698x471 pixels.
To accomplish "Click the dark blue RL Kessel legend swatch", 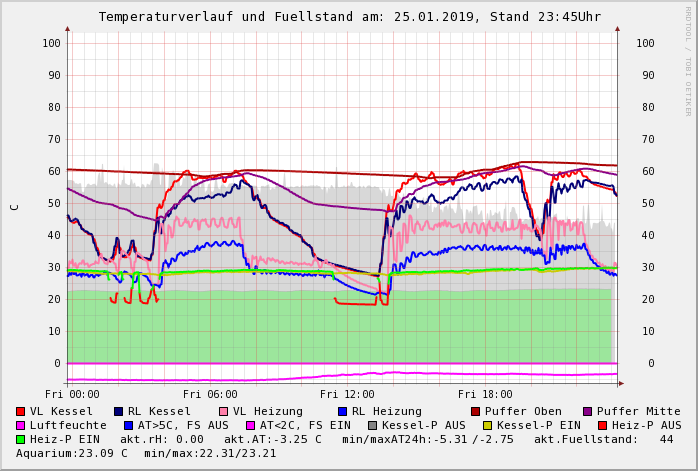I will [119, 411].
